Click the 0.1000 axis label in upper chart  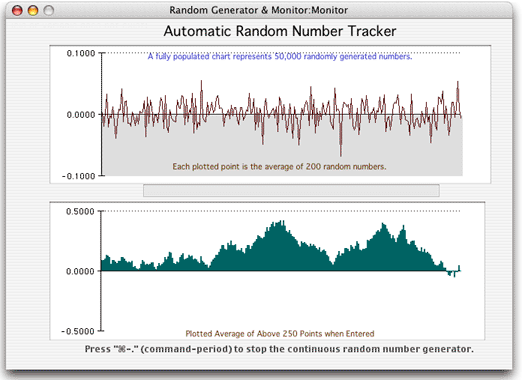click(81, 53)
